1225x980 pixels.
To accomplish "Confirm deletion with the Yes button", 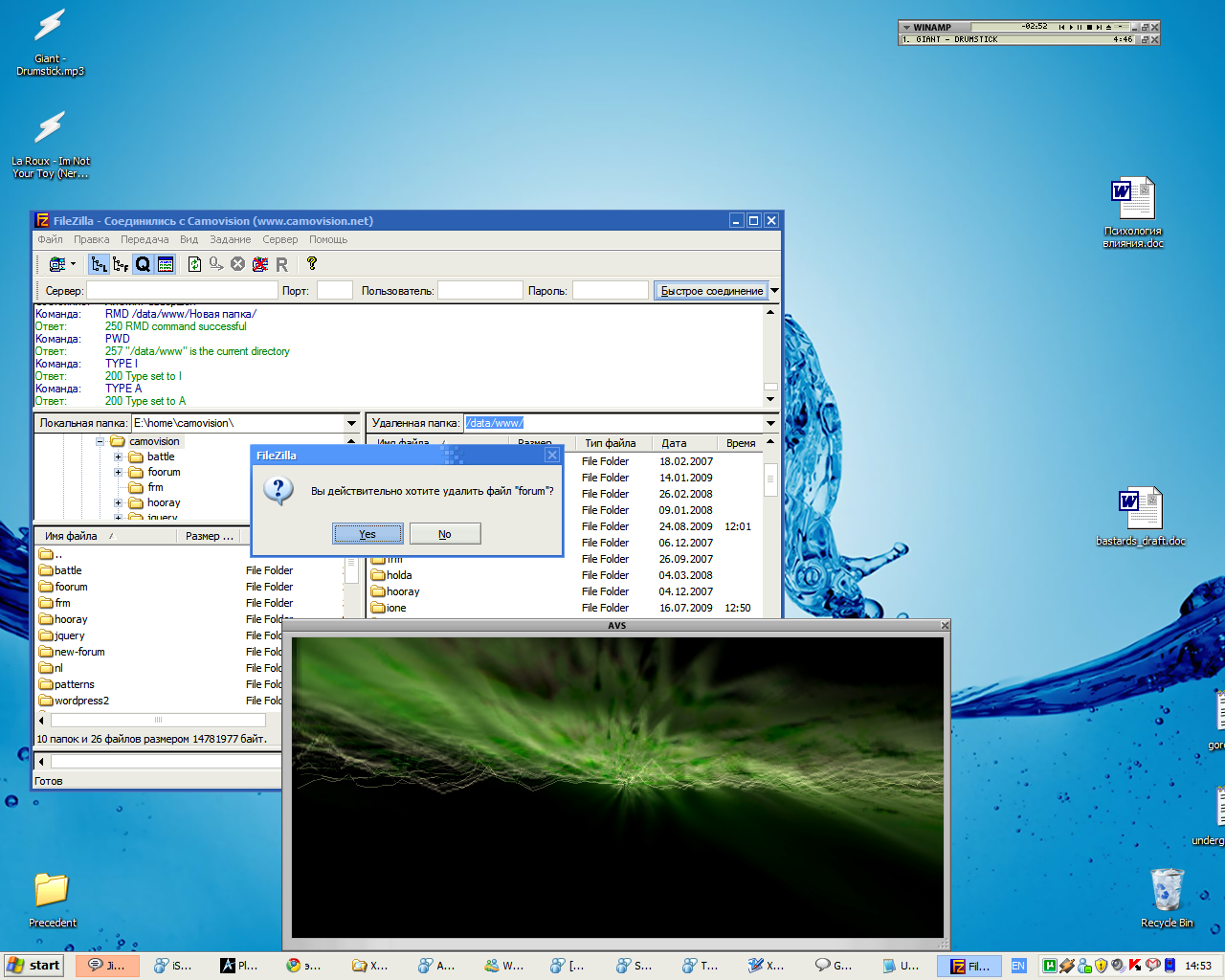I will click(x=367, y=534).
